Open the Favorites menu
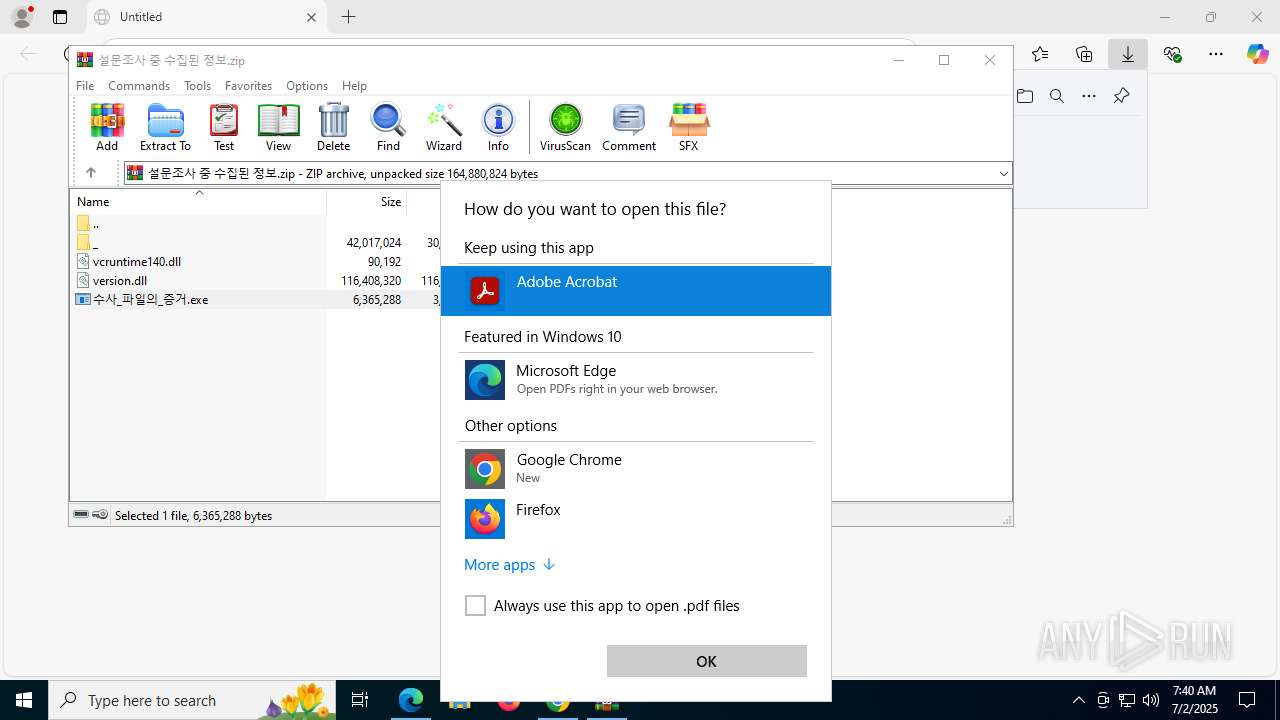1280x720 pixels. 248,86
